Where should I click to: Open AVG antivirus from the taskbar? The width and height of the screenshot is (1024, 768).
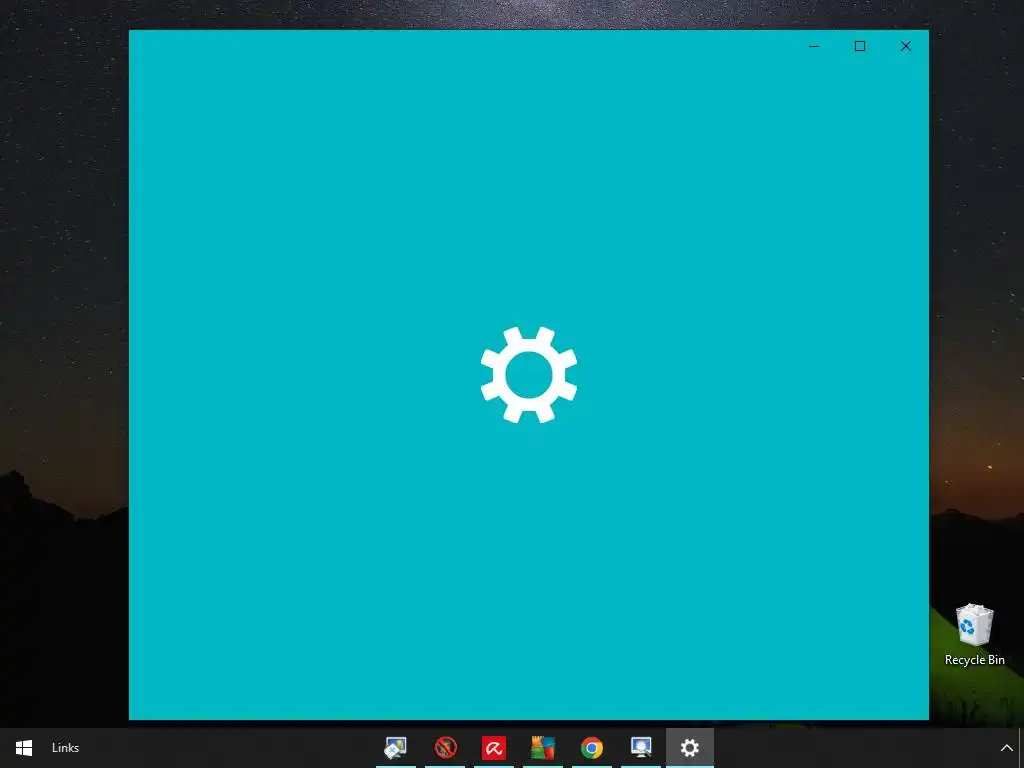[x=543, y=748]
